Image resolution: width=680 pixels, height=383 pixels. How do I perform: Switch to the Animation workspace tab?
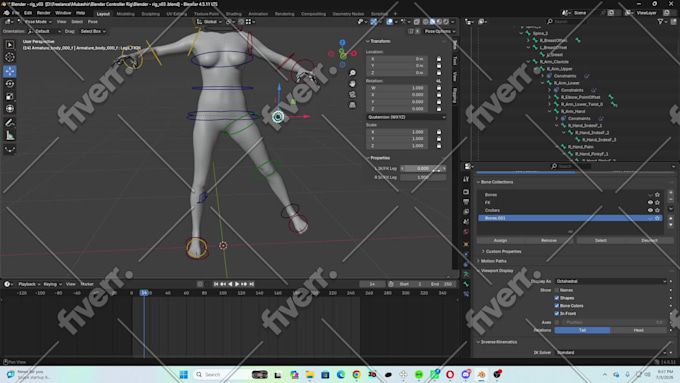[x=258, y=14]
